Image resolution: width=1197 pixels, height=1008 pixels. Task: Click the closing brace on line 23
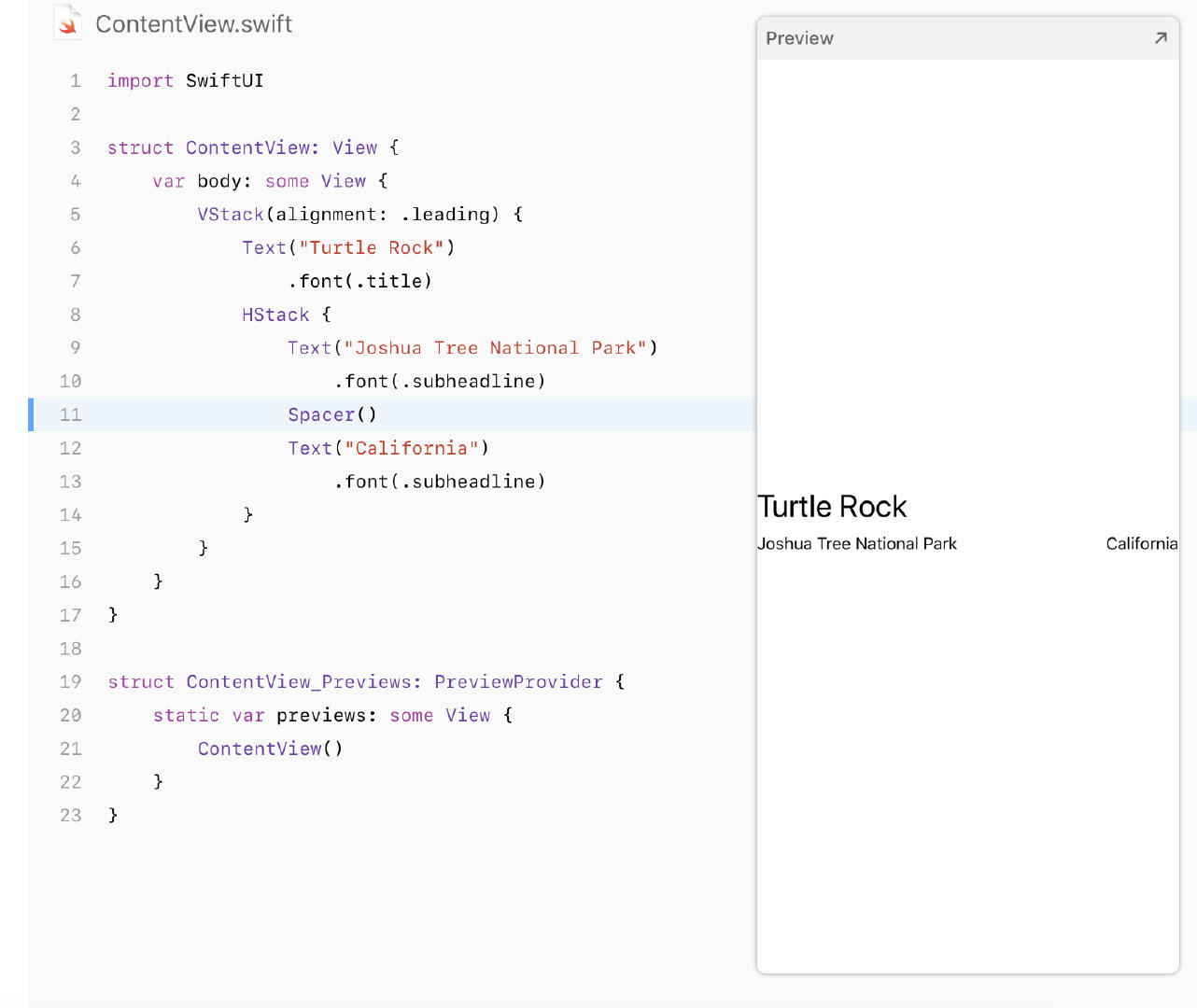point(113,816)
